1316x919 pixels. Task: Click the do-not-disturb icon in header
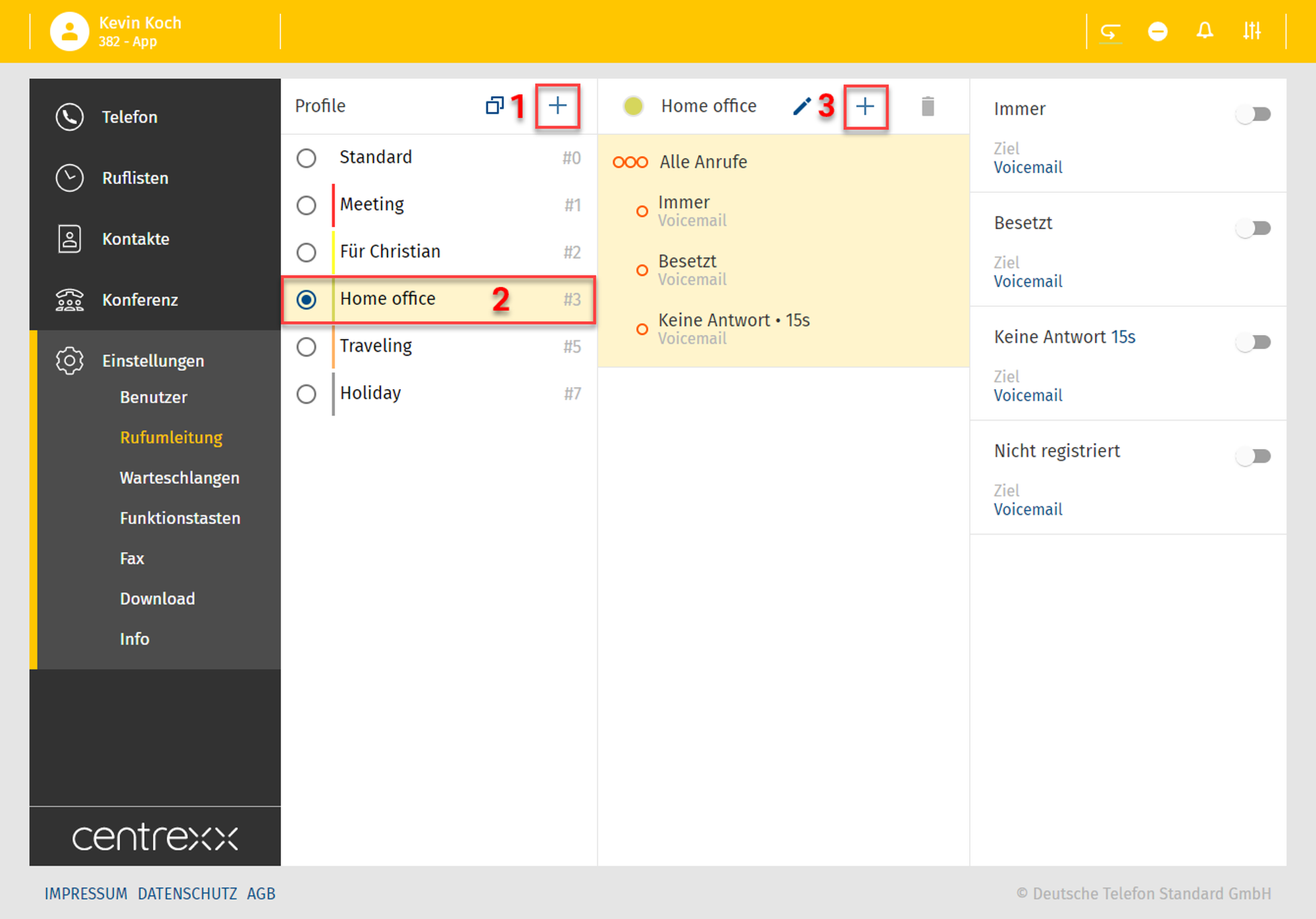coord(1157,31)
